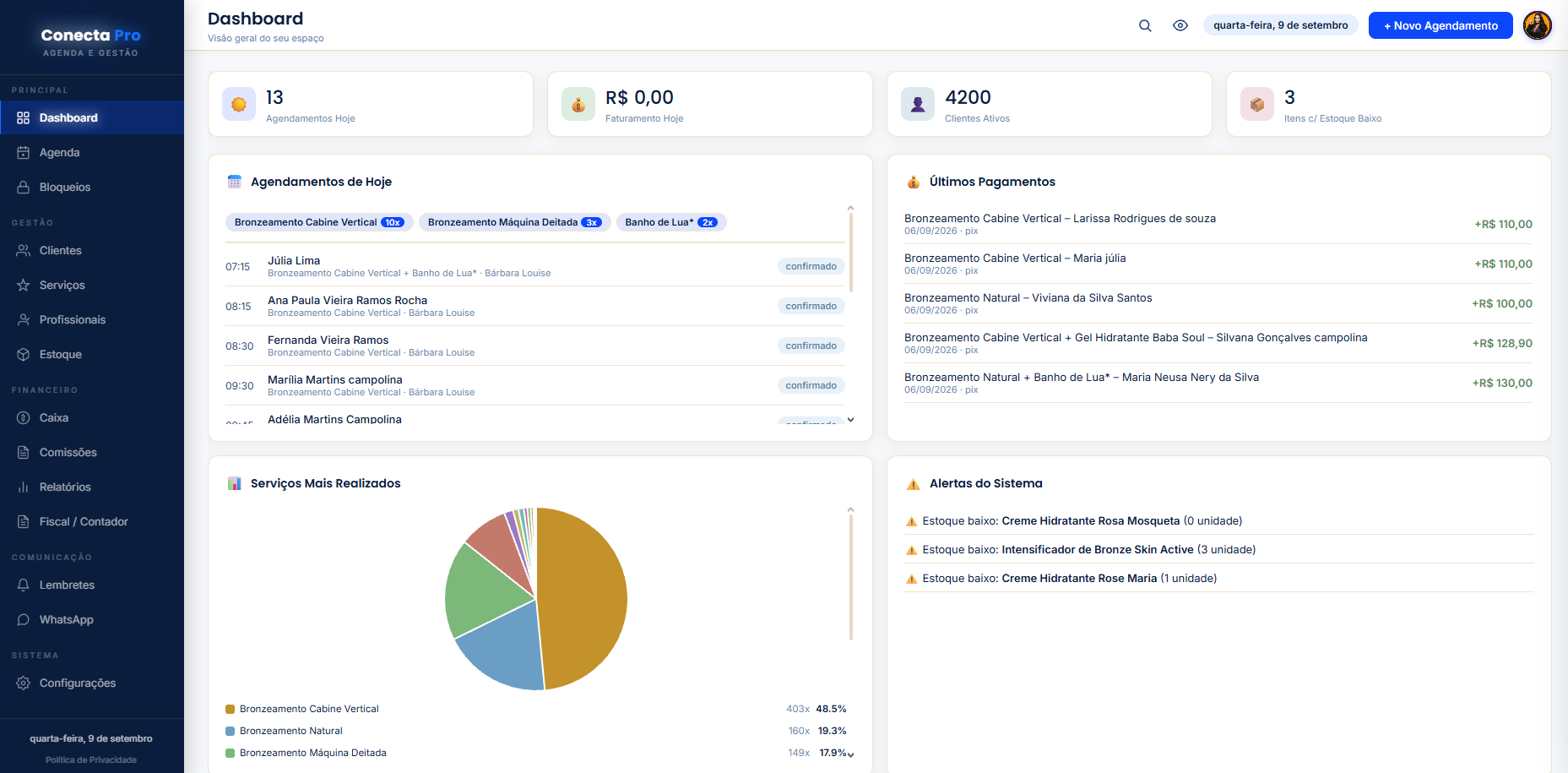Click the appointments list scroll-down arrow
The width and height of the screenshot is (1568, 773).
click(850, 420)
